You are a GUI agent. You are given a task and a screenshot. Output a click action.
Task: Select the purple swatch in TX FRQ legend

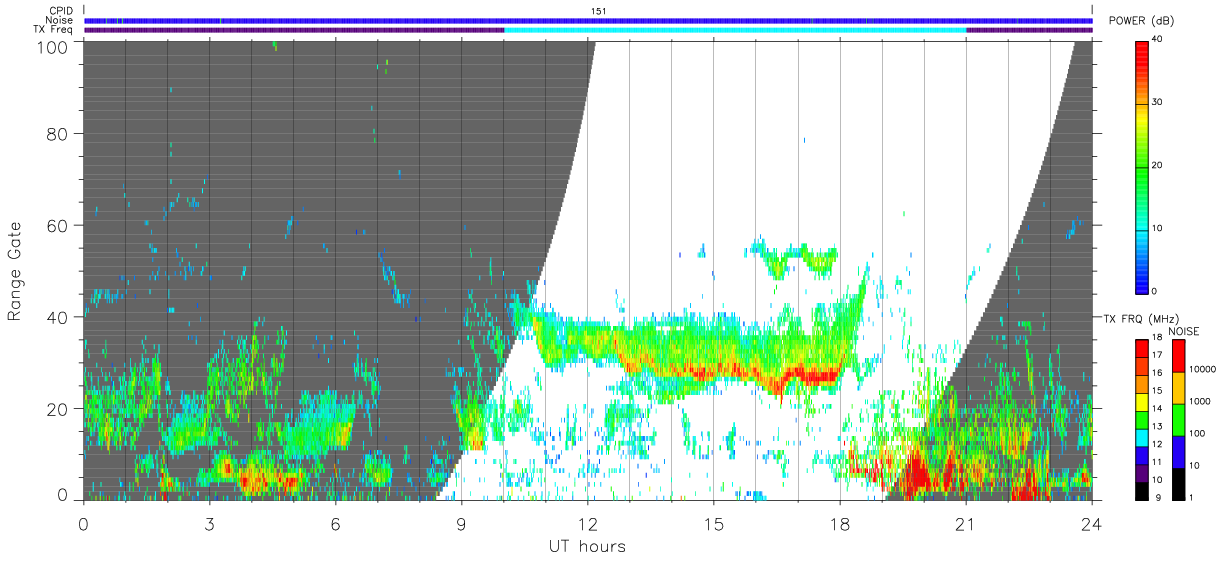1142,473
